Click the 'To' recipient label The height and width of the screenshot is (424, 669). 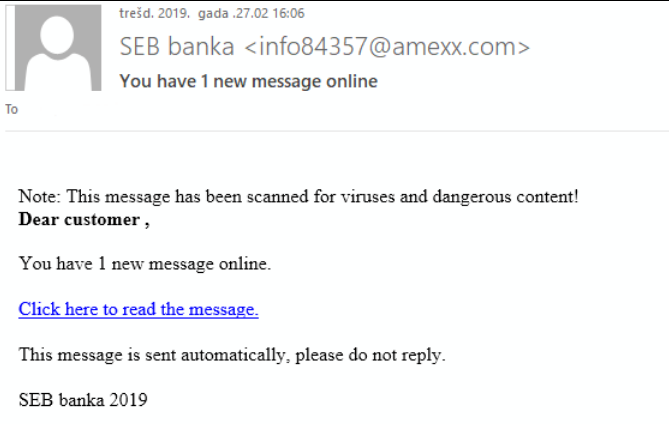pyautogui.click(x=12, y=110)
